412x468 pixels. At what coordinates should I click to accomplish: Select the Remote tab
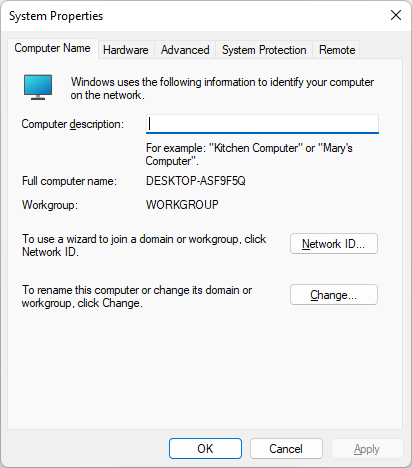337,50
